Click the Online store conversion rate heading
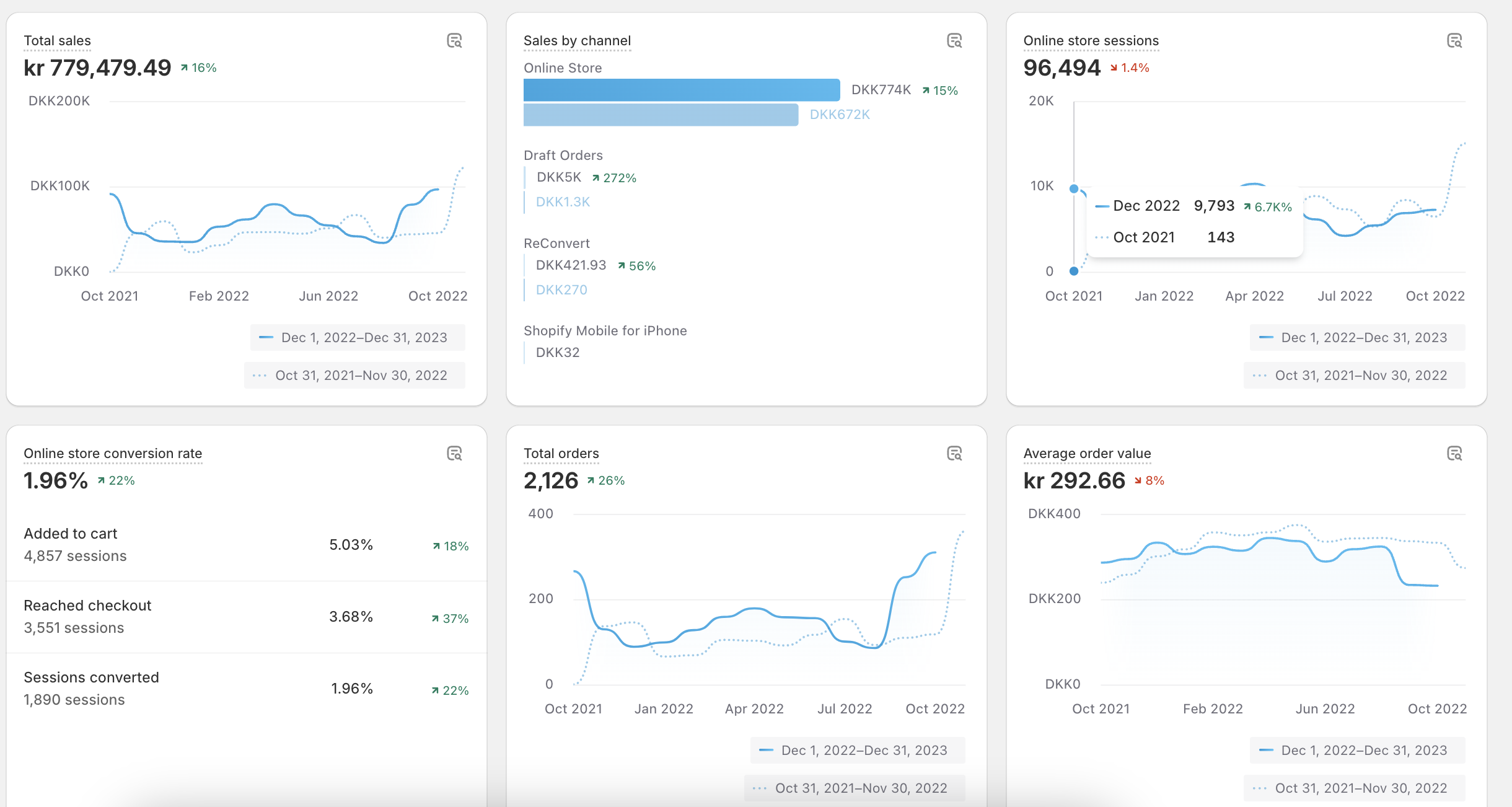The height and width of the screenshot is (807, 1512). point(113,454)
